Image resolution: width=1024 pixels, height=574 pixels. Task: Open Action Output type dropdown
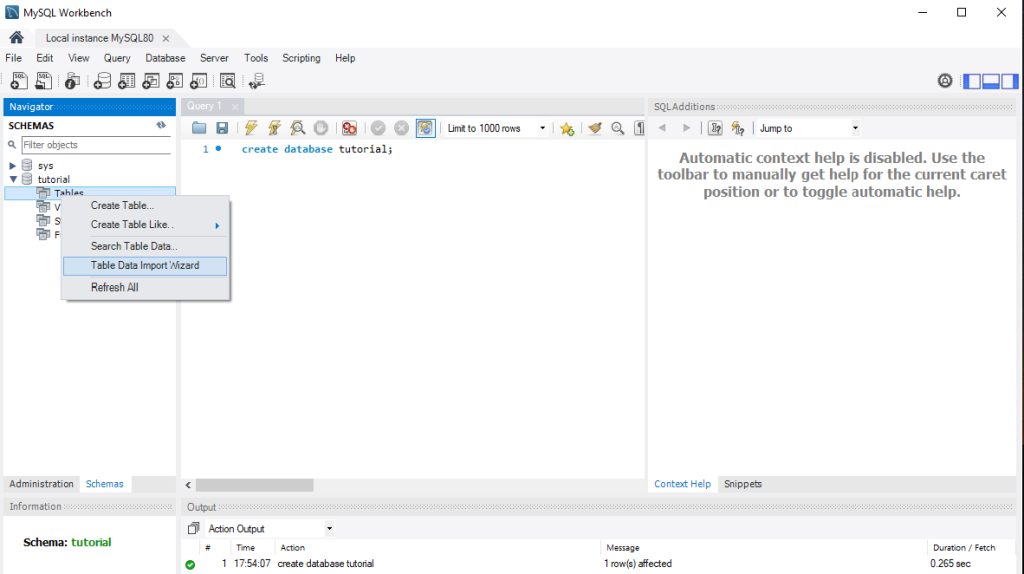click(329, 528)
